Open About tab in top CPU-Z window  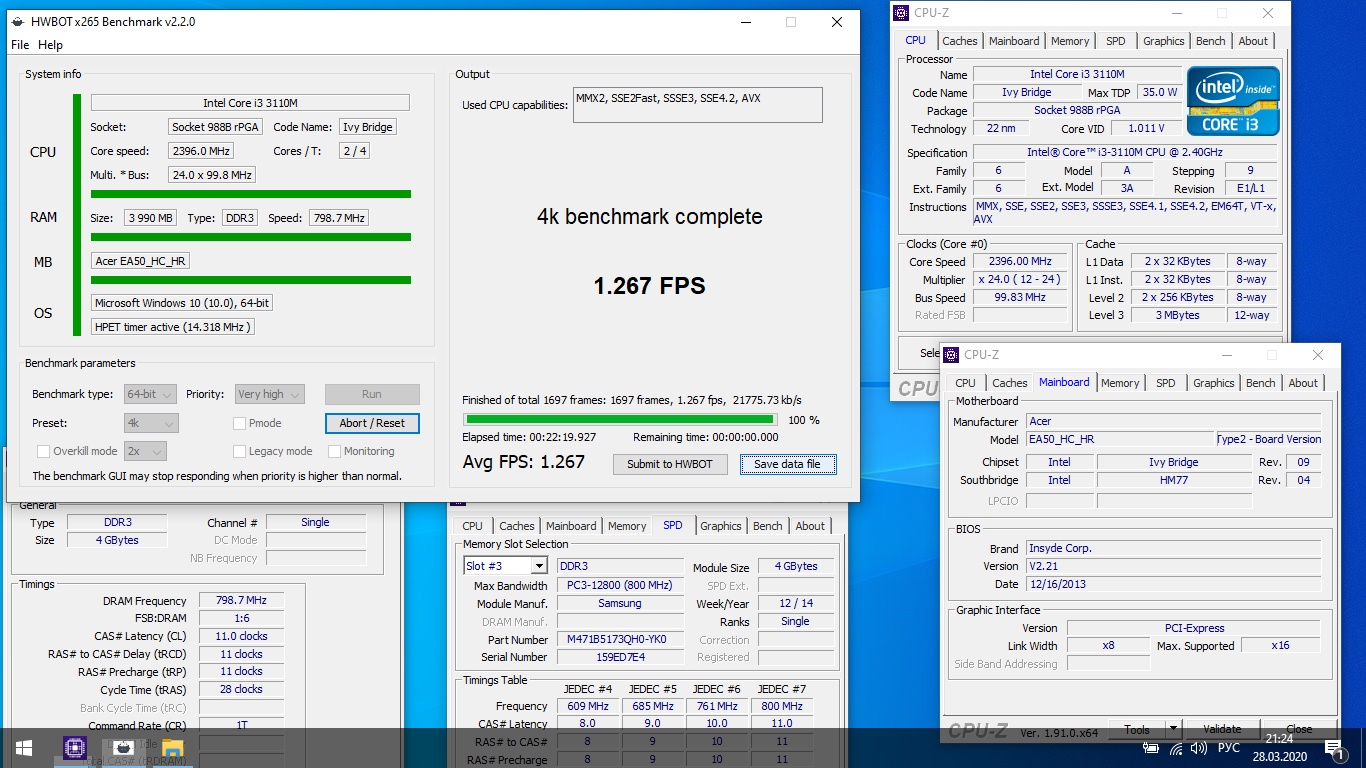[1253, 41]
